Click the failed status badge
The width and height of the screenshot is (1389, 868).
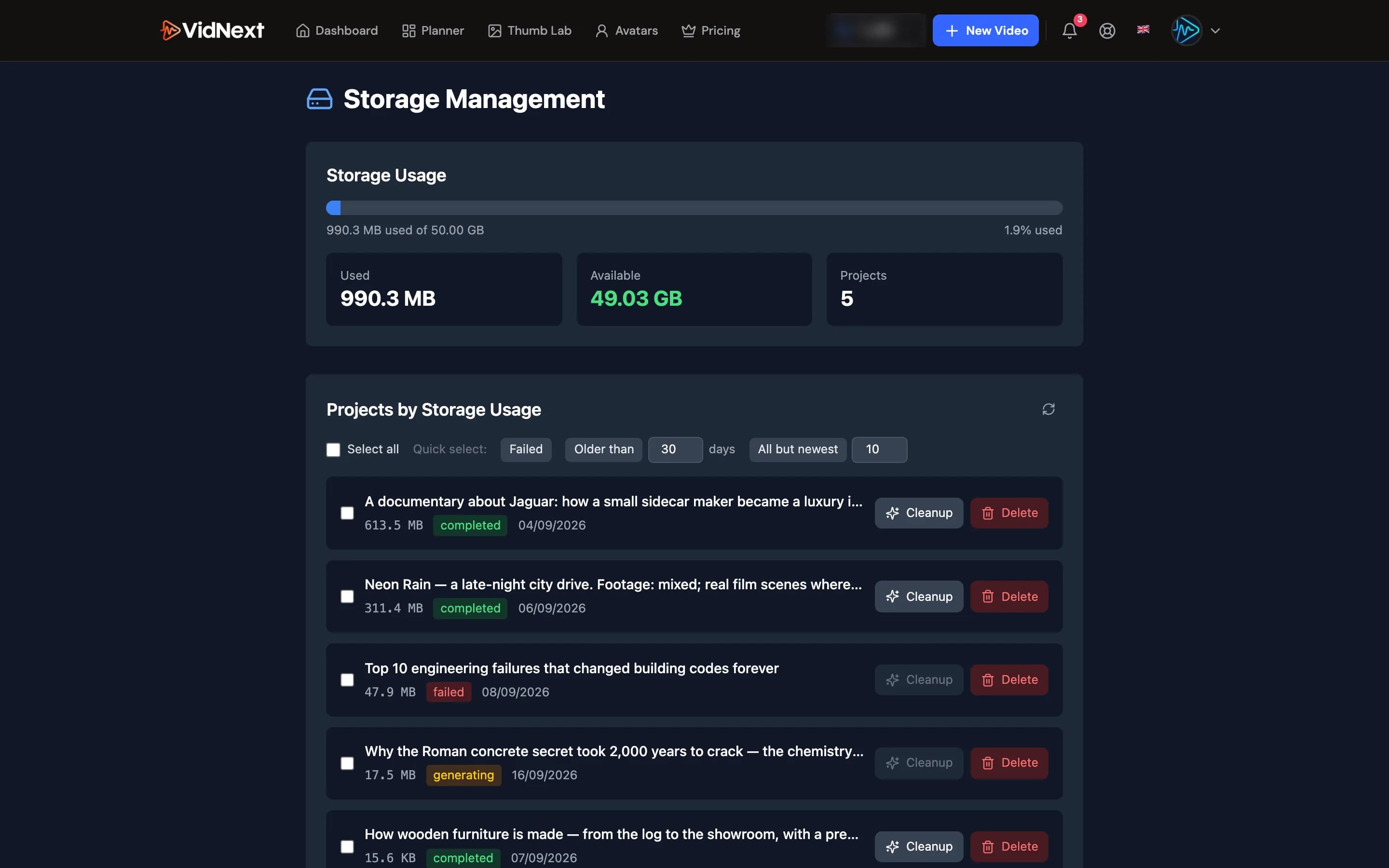(448, 692)
